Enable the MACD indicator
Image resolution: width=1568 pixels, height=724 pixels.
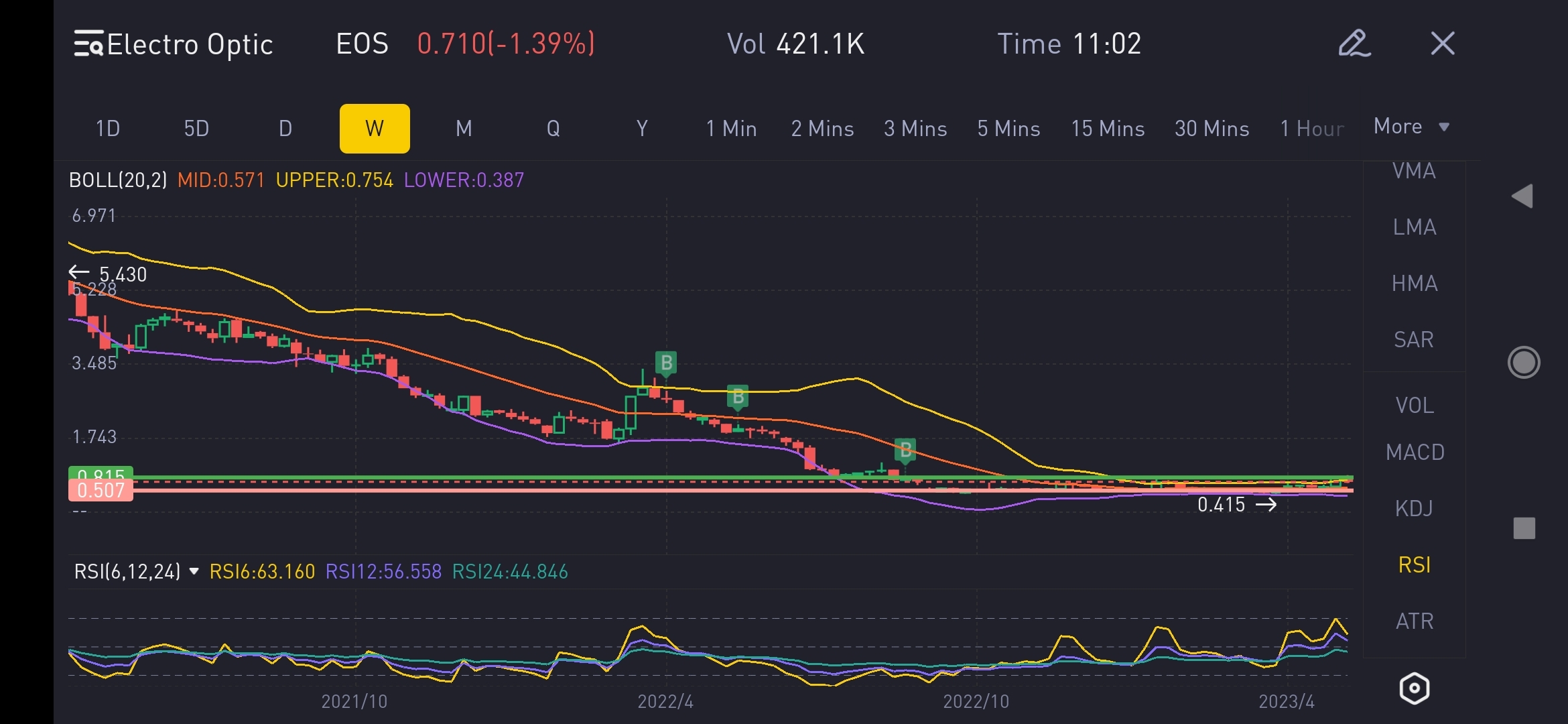[1415, 452]
